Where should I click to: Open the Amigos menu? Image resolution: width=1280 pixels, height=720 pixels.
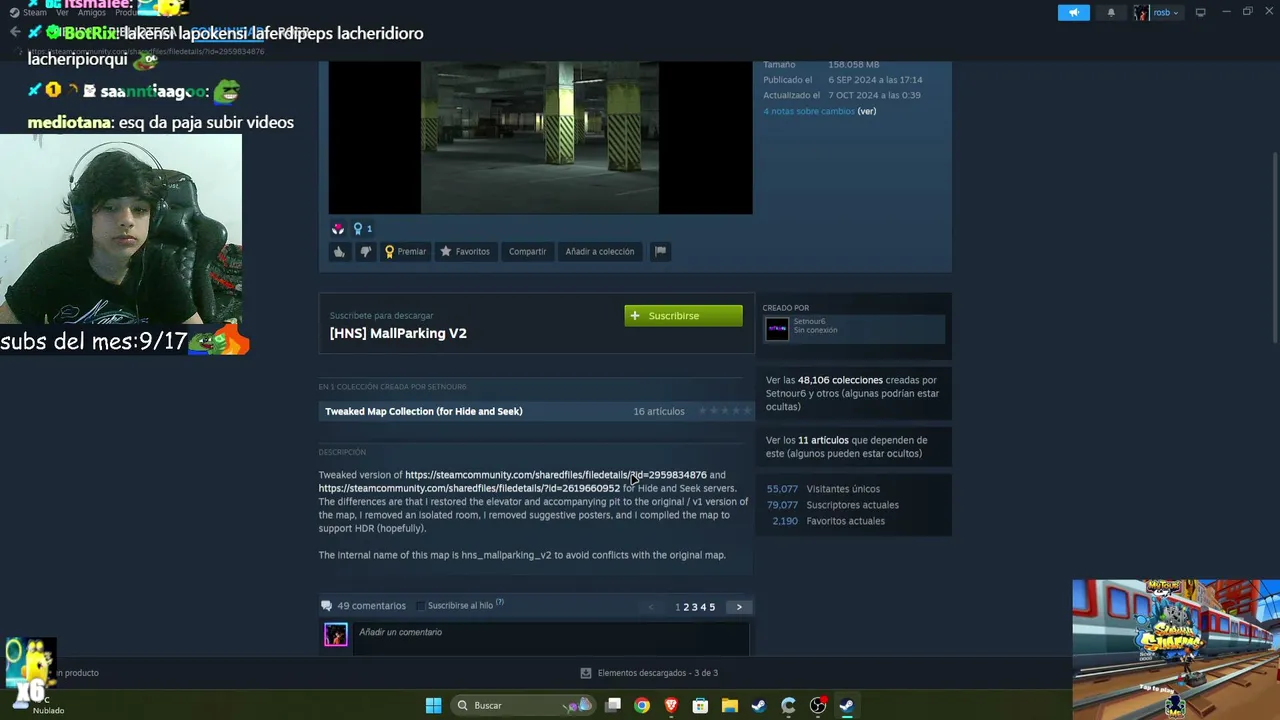point(91,13)
